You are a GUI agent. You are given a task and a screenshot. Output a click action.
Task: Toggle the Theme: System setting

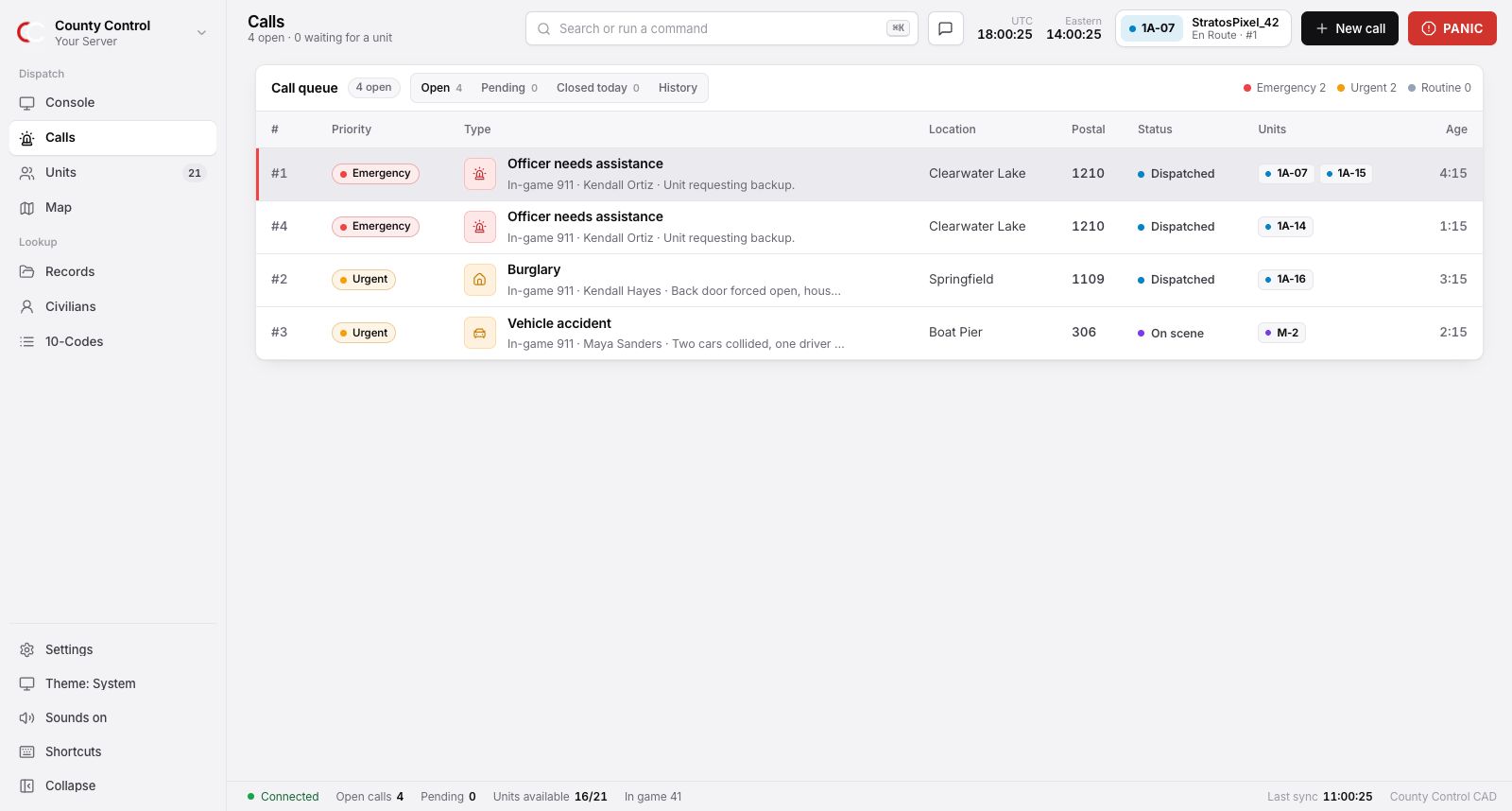[112, 684]
